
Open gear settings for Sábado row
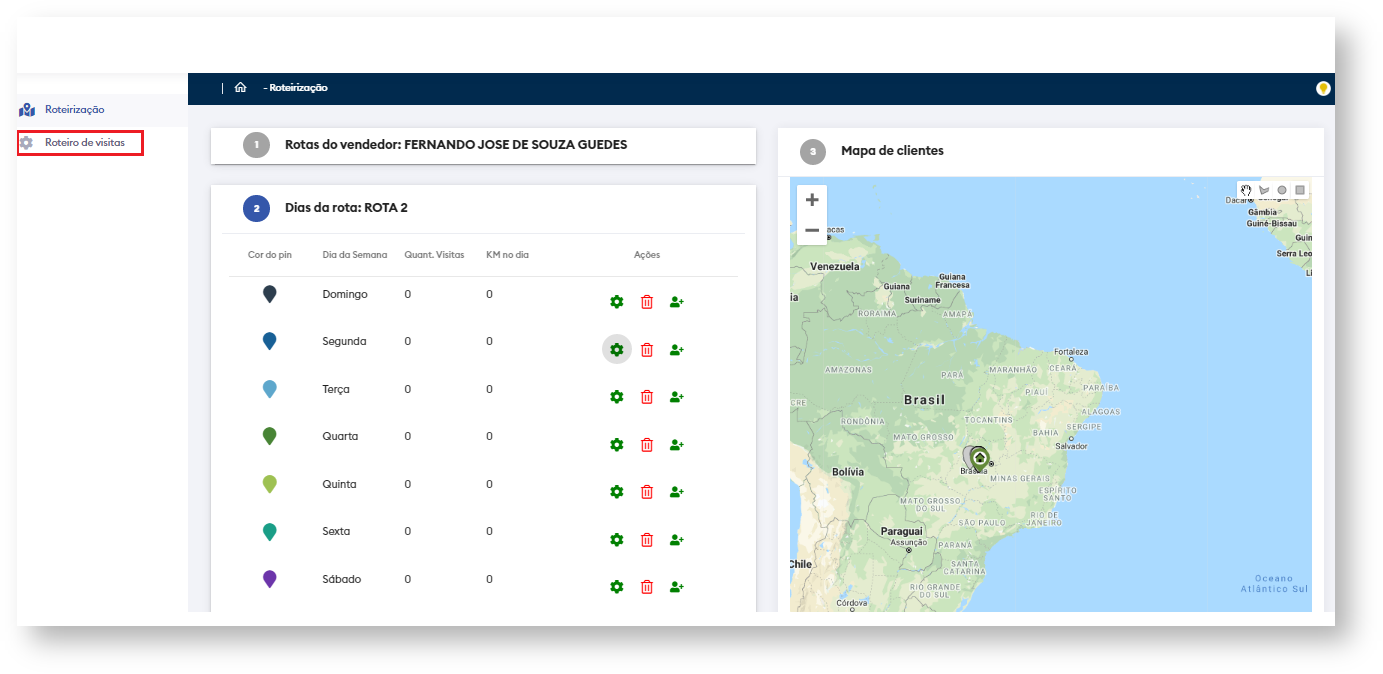pyautogui.click(x=617, y=587)
